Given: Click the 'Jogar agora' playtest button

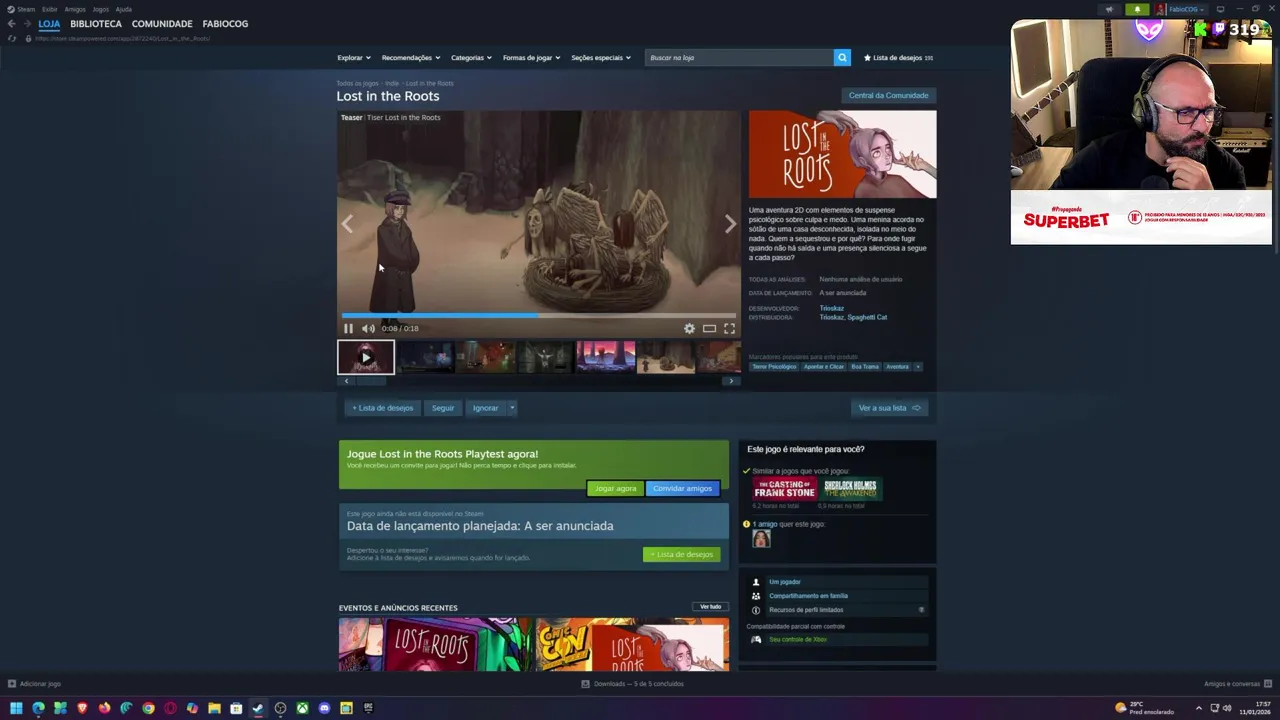Looking at the screenshot, I should [x=615, y=488].
